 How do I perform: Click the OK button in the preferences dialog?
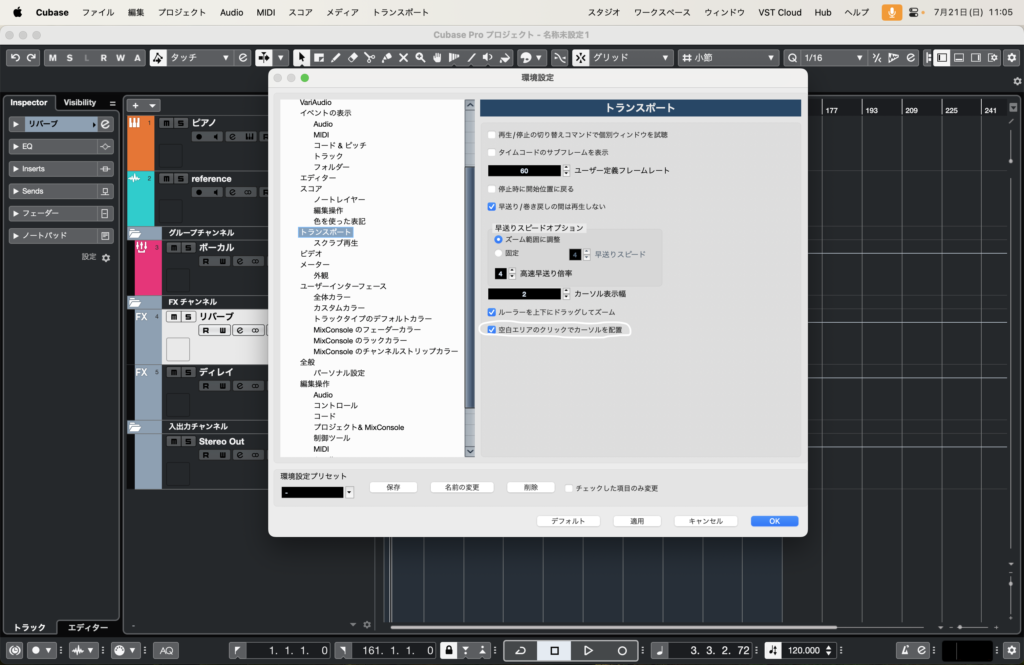pos(774,521)
